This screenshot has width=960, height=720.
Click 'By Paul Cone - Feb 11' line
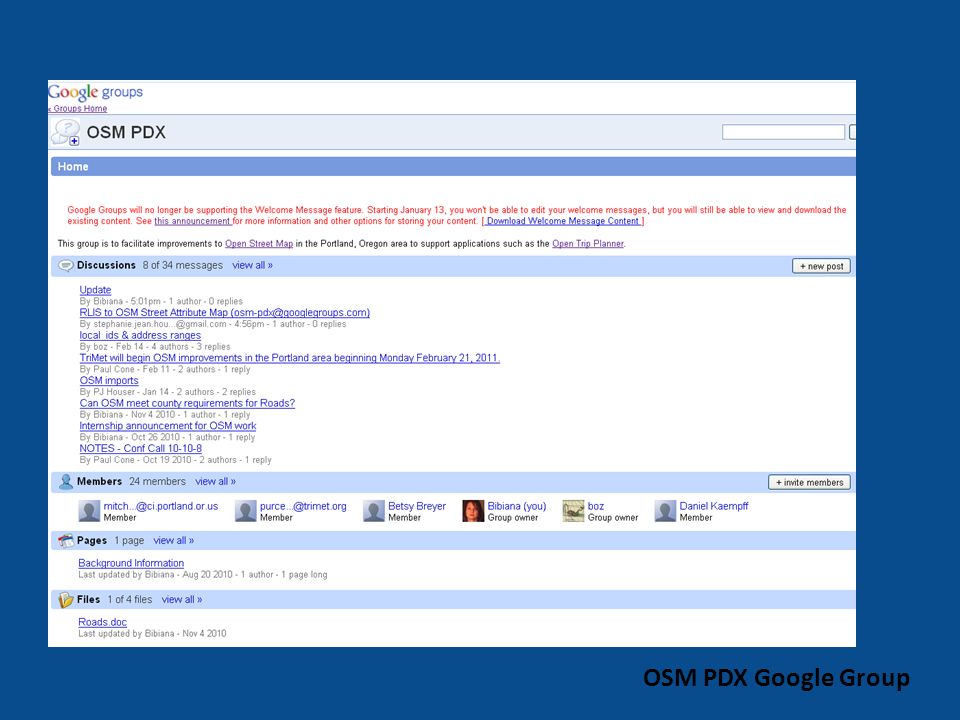(x=165, y=369)
